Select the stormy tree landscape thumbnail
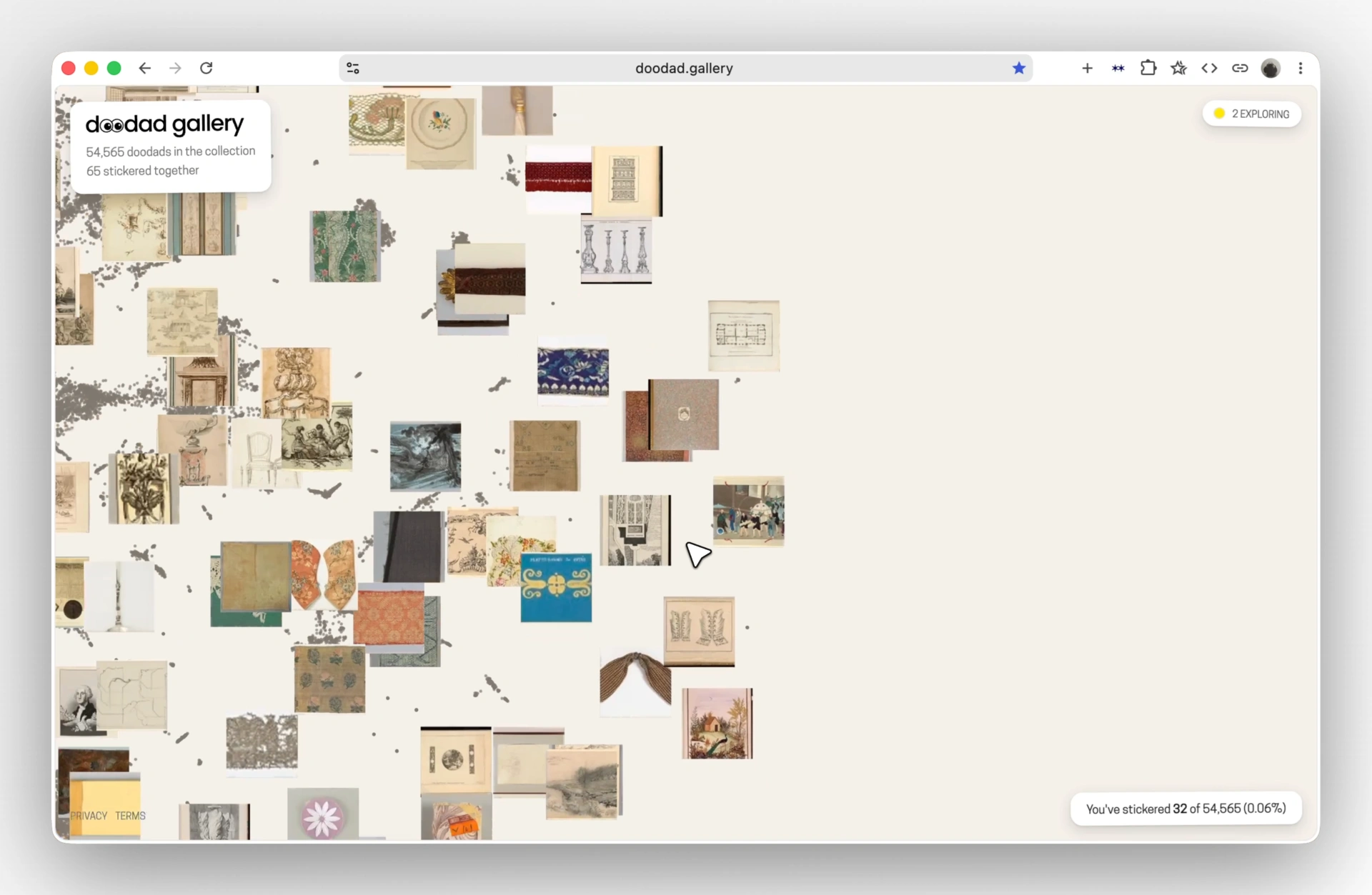Screen dimensions: 1372x895 click(425, 456)
